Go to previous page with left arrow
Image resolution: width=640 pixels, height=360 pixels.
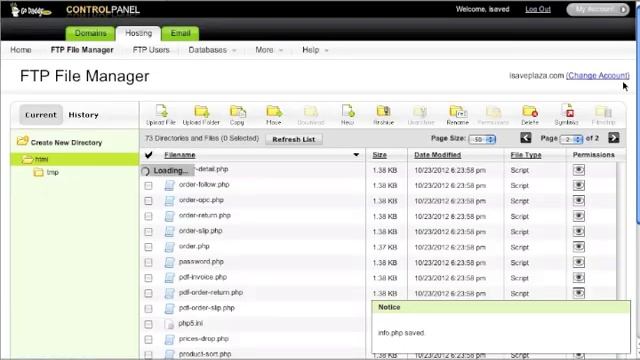tap(526, 138)
